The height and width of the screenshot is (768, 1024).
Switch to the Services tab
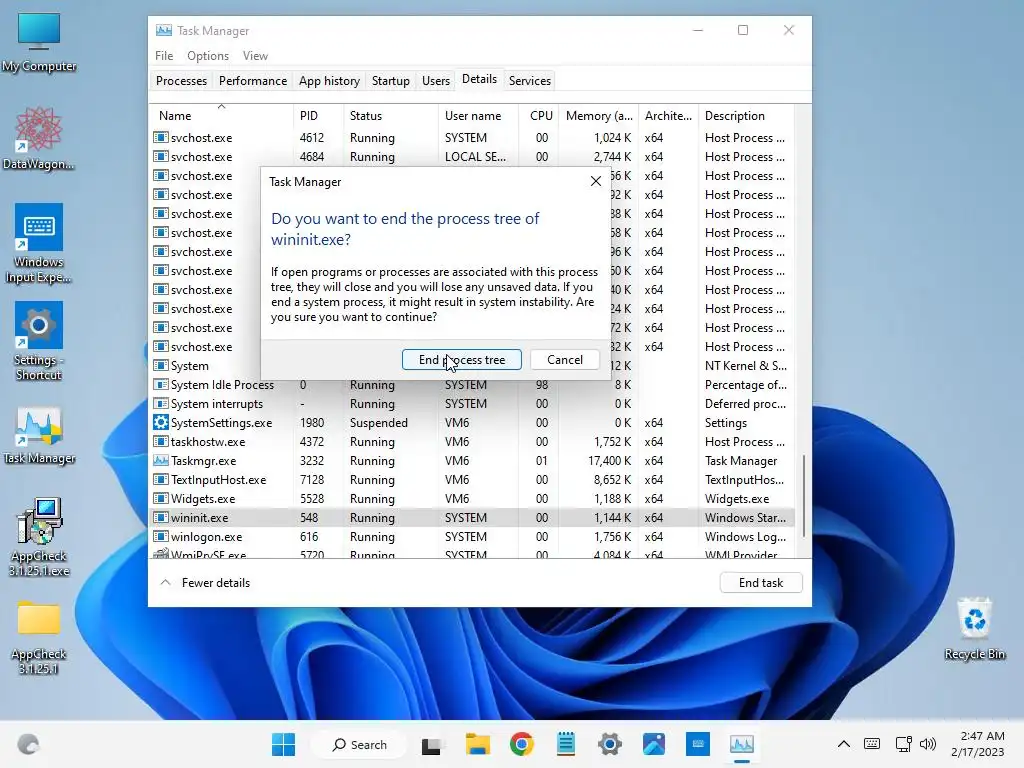click(x=530, y=81)
